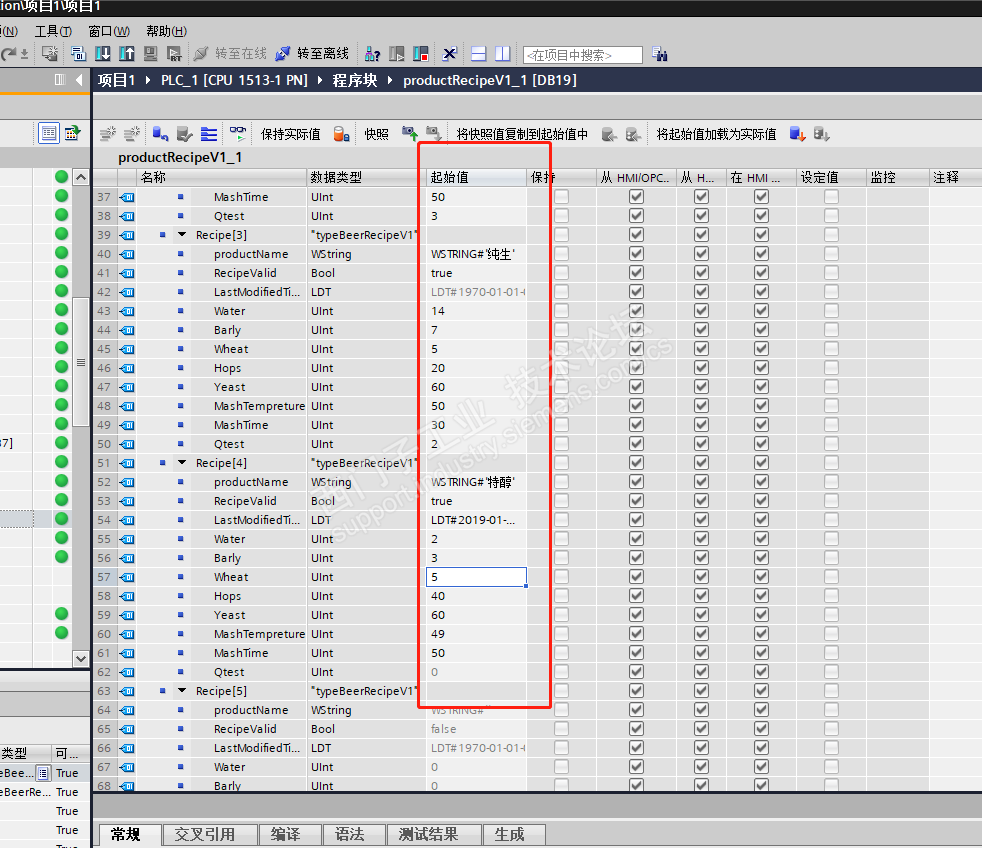
Task: Click the 转至离线 (Go offline) button
Action: pyautogui.click(x=313, y=54)
